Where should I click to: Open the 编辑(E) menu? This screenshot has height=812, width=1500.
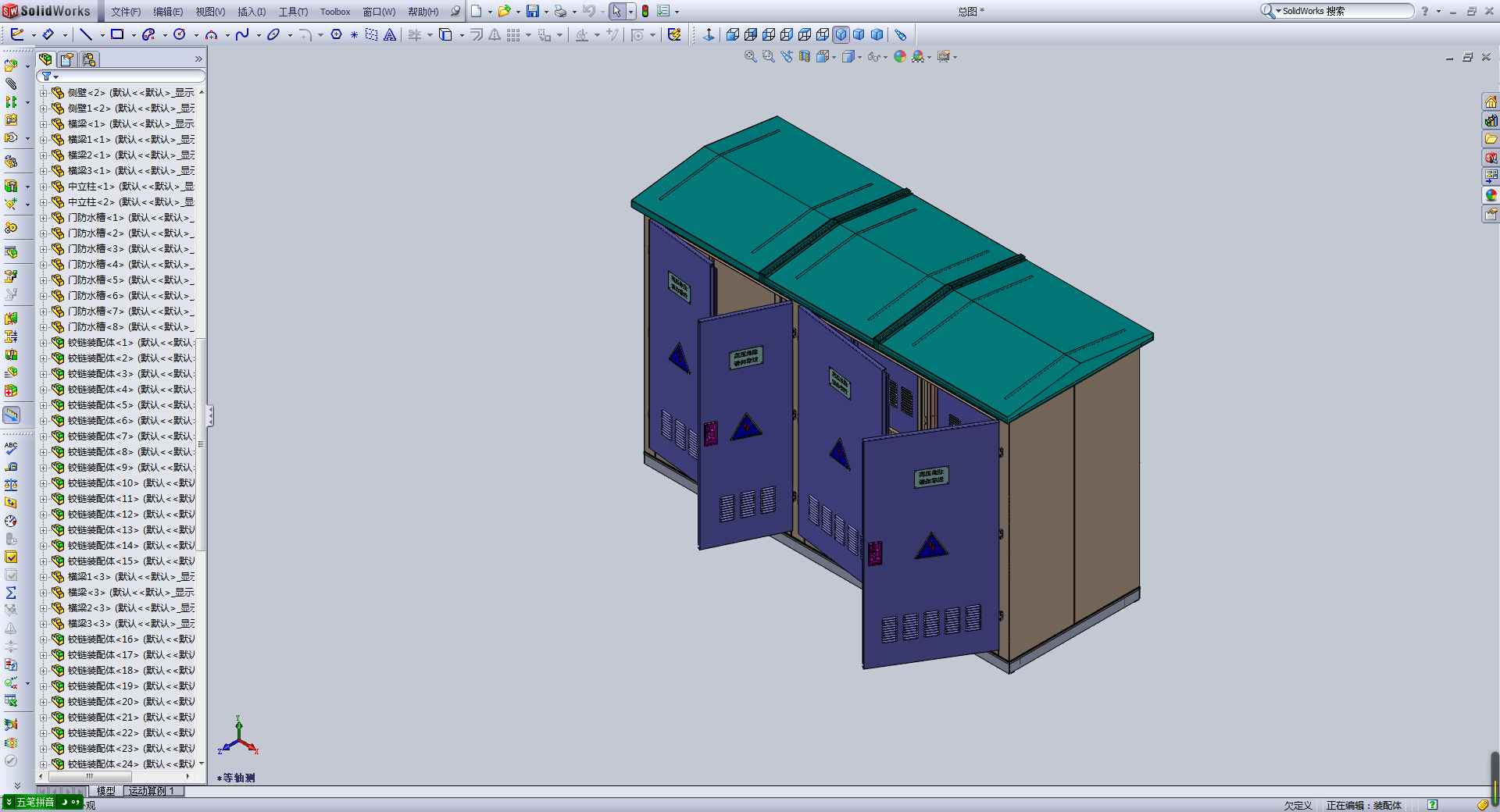(168, 12)
